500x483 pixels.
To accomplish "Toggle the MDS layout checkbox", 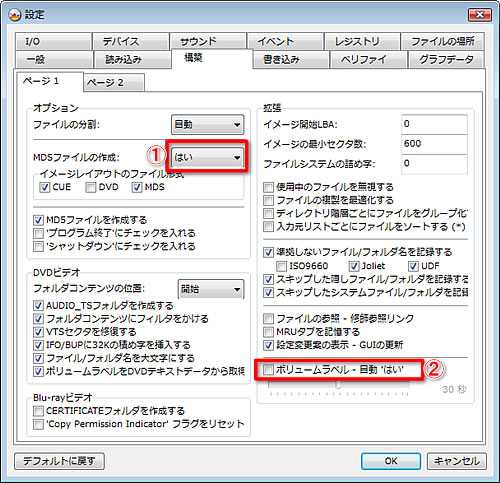I will click(137, 187).
